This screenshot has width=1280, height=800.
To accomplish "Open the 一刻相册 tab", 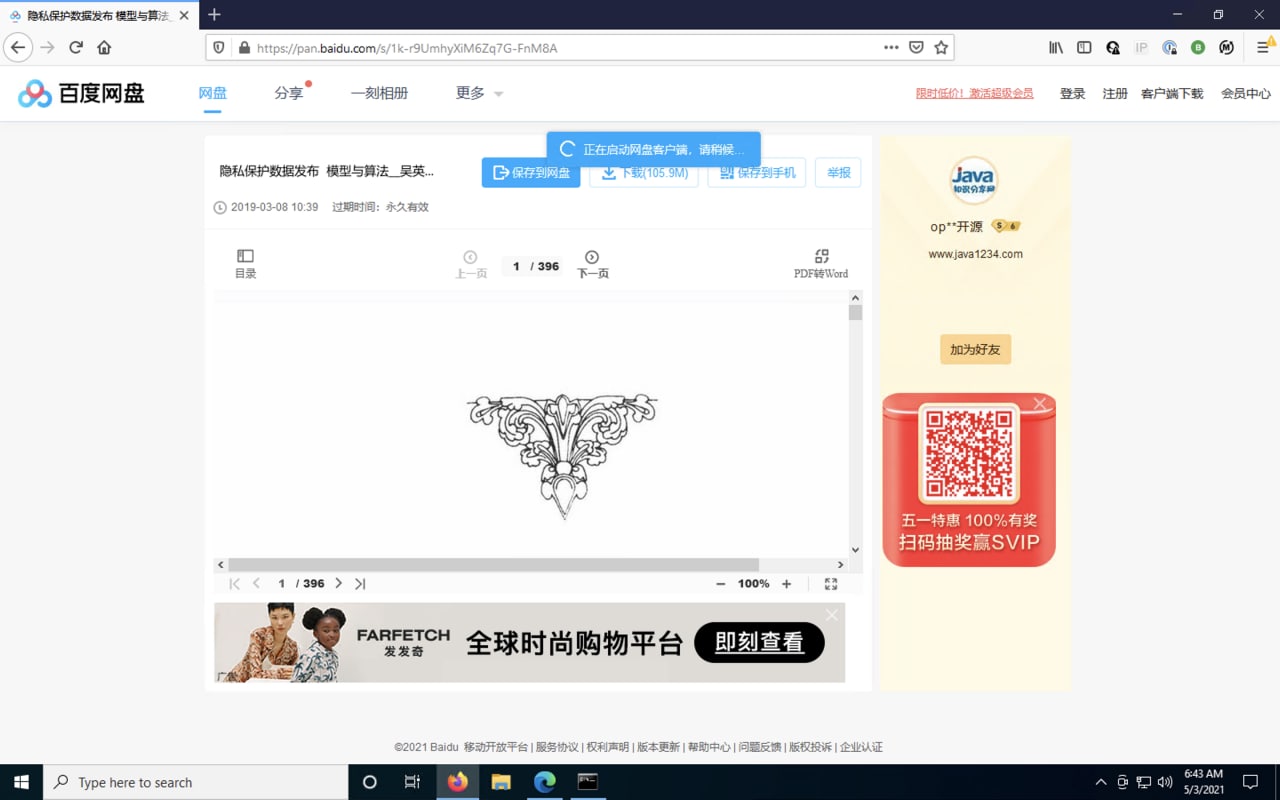I will coord(379,93).
